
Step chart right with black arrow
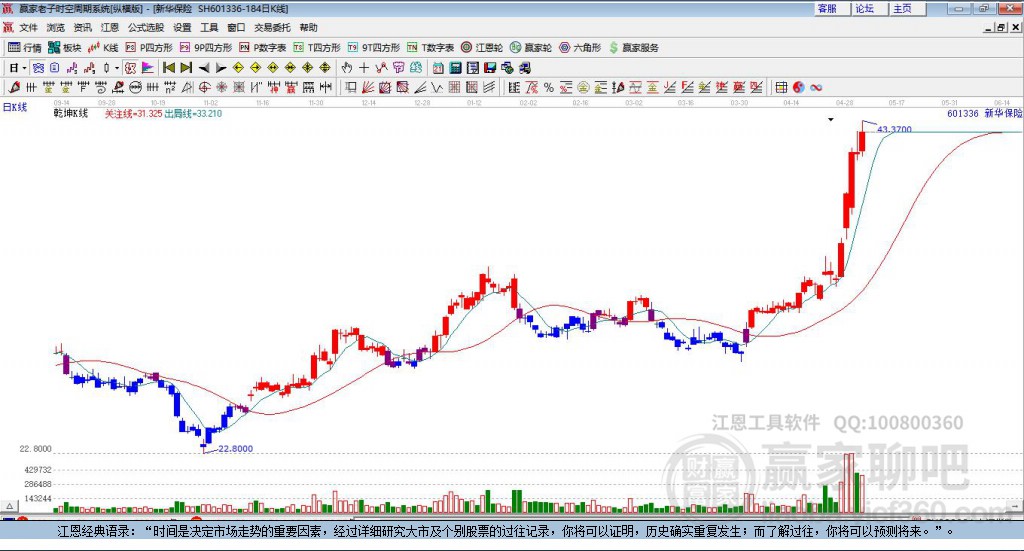pos(221,68)
